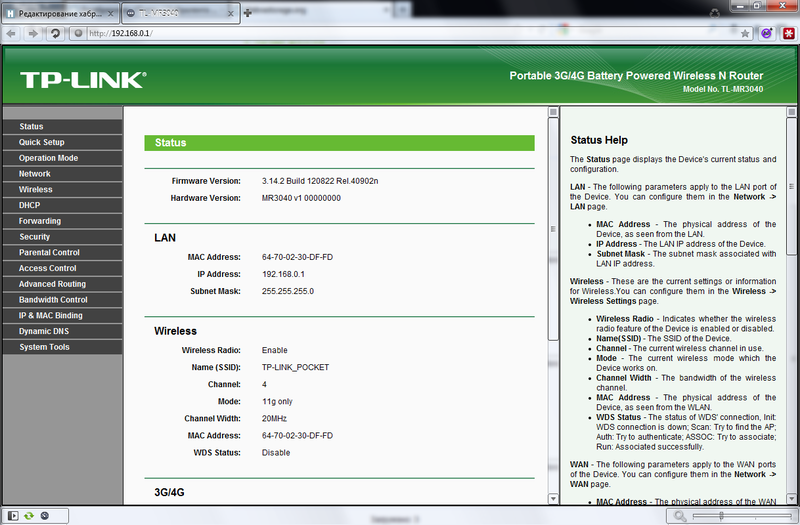Screen dimensions: 800x525
Task: Click the help panel scroll down arrow
Action: (791, 498)
